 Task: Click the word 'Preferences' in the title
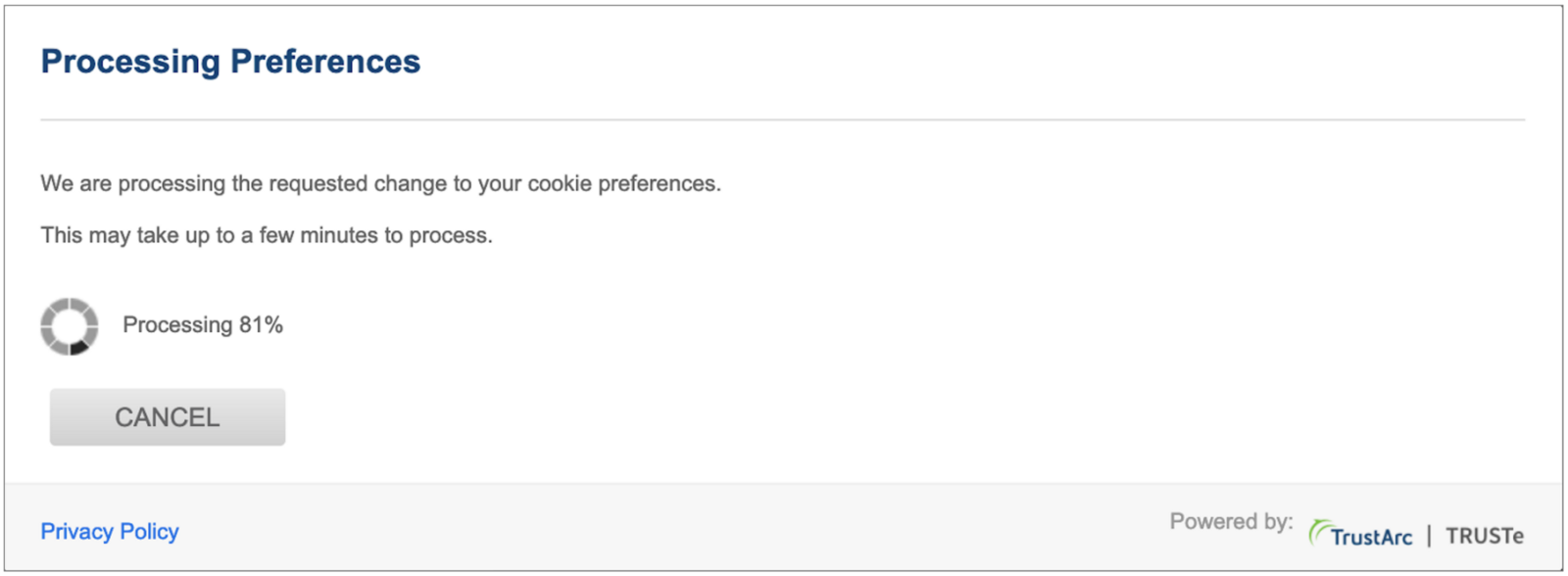tap(325, 62)
